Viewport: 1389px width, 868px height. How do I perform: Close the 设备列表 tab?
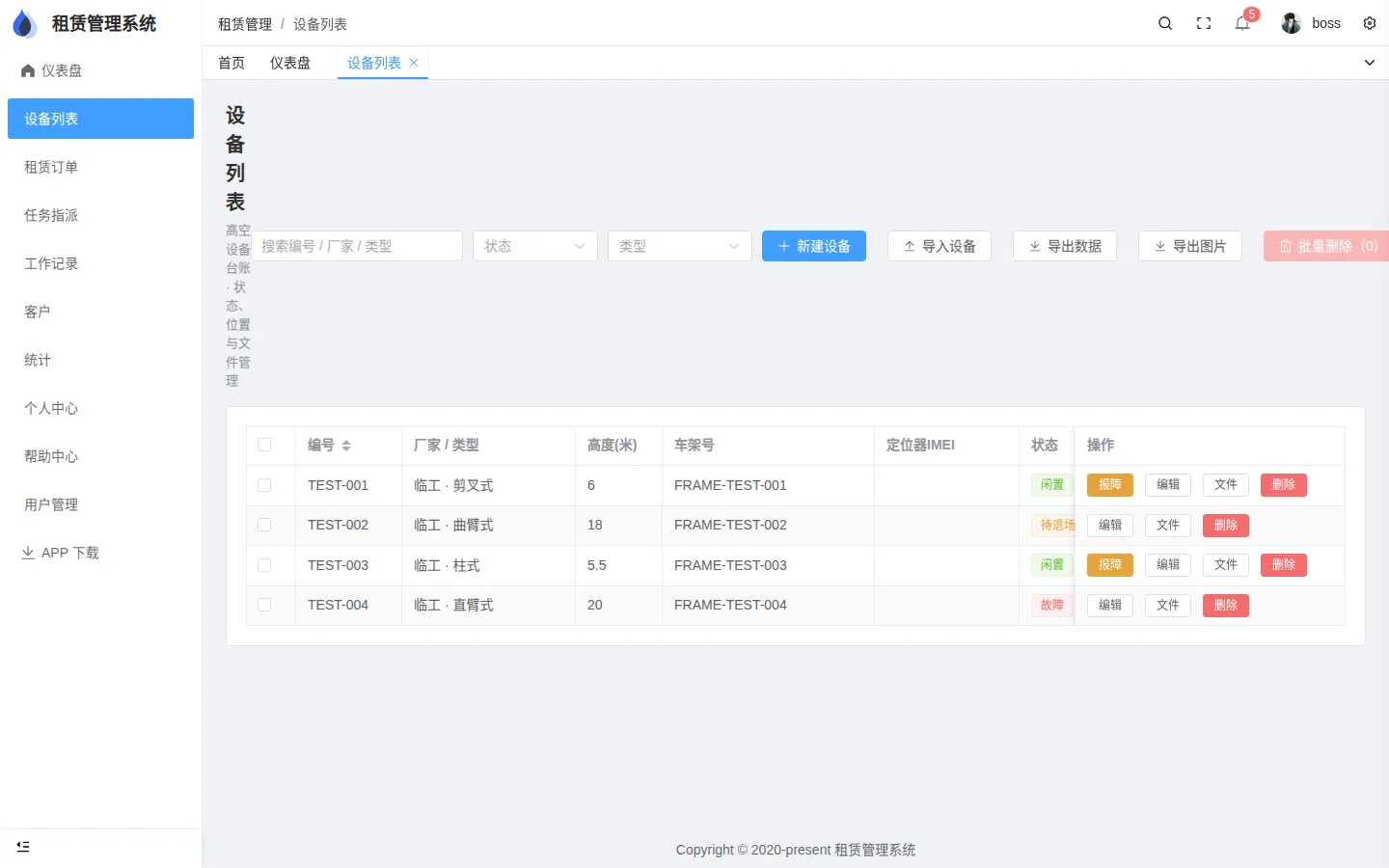414,63
